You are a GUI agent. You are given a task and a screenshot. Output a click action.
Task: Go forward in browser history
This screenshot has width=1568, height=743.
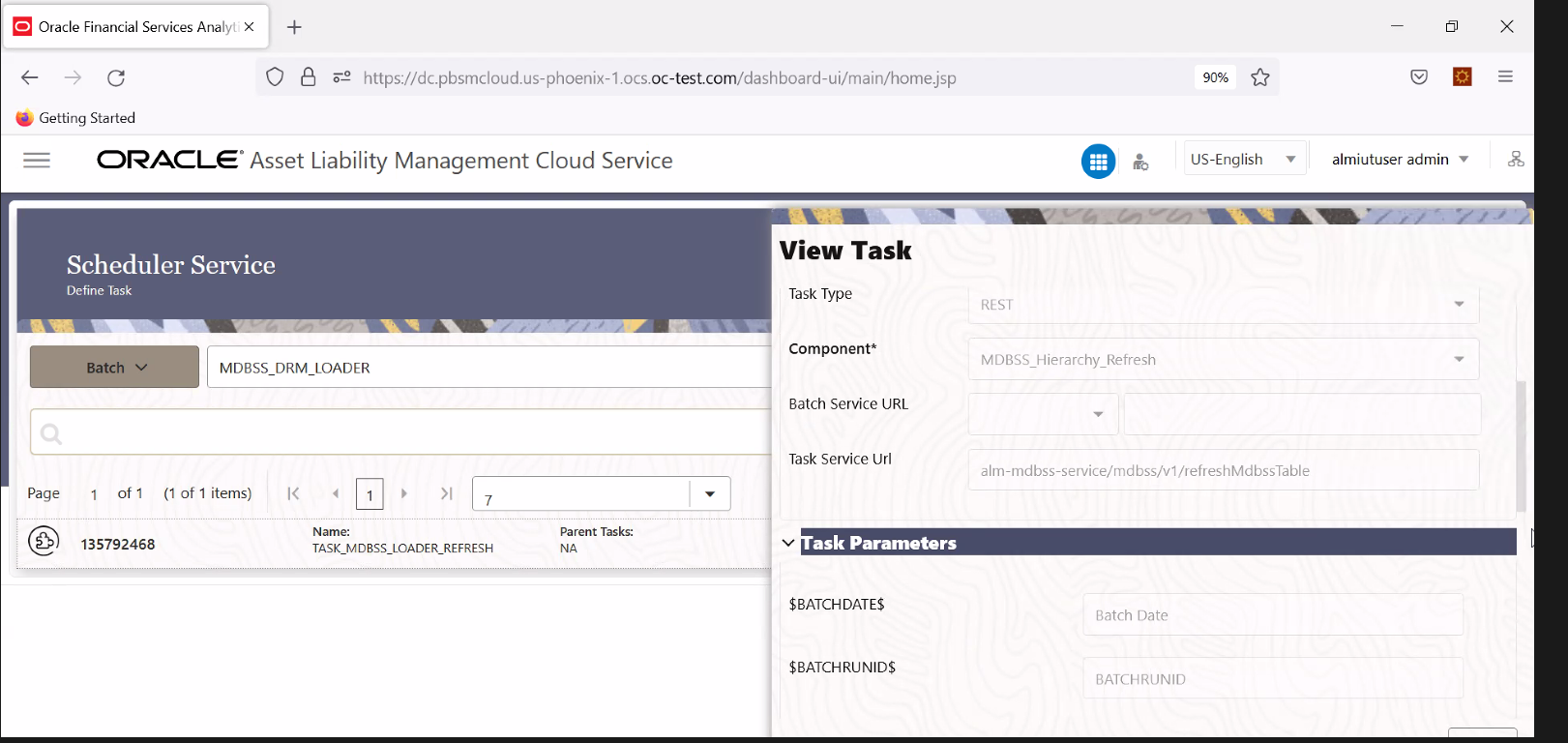click(73, 77)
